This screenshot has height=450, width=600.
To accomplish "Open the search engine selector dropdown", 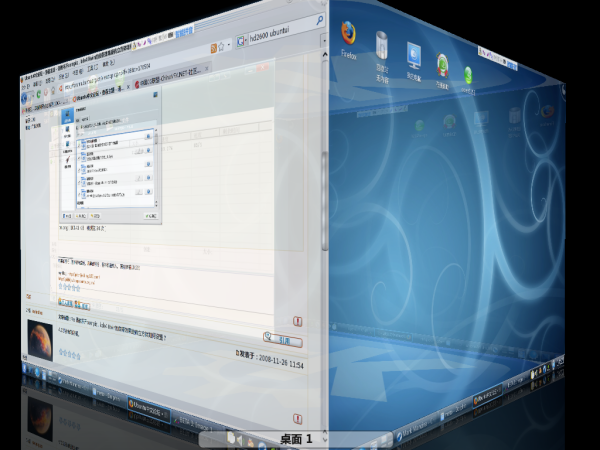I will pyautogui.click(x=241, y=41).
